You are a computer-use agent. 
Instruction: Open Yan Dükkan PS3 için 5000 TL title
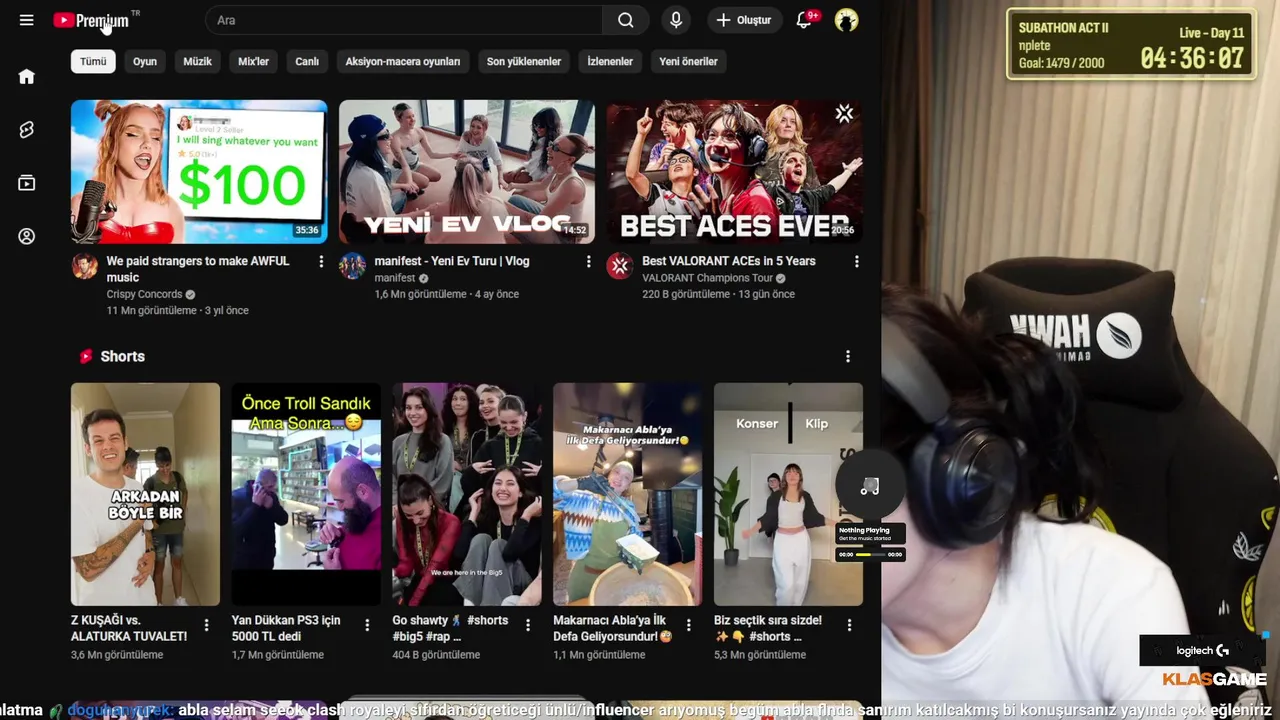[286, 628]
